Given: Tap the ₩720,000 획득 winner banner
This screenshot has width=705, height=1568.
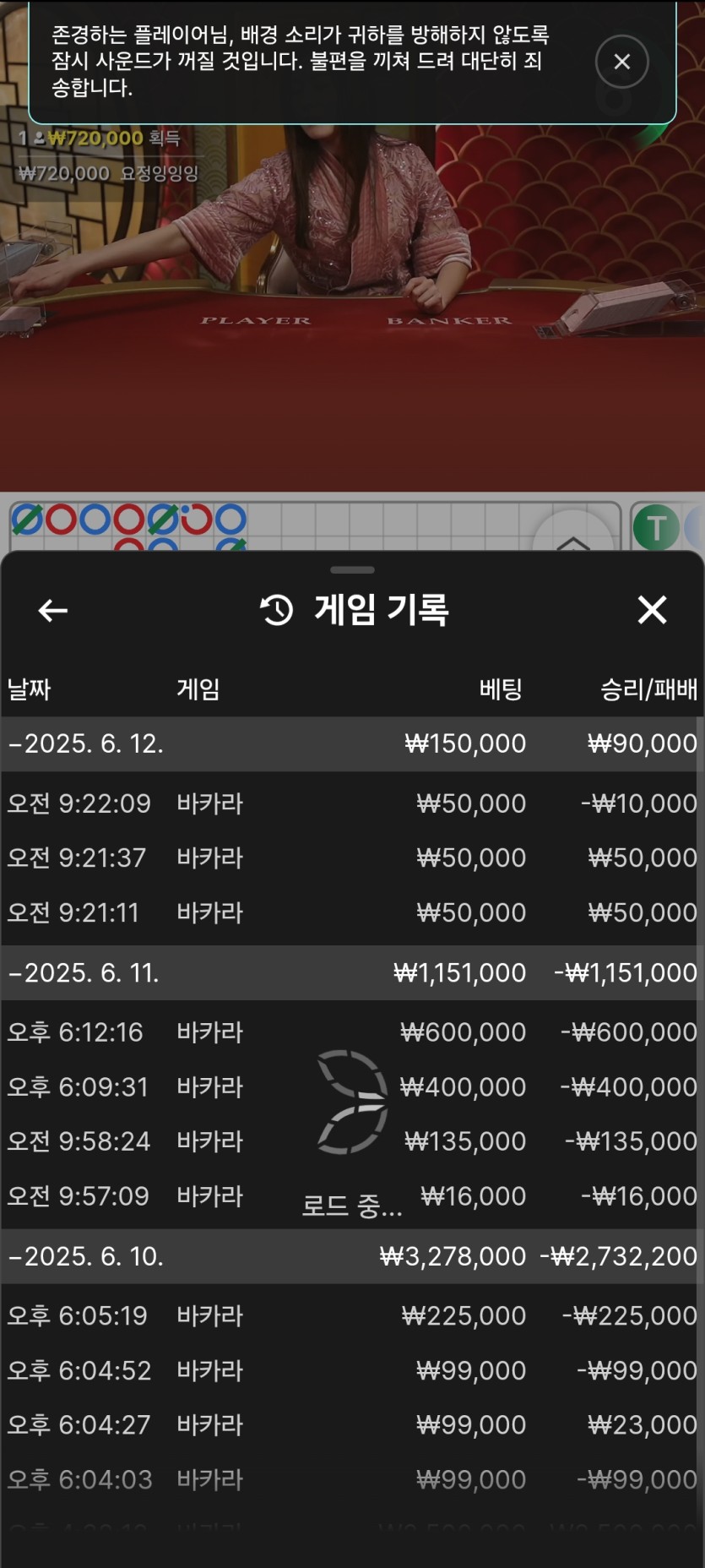Looking at the screenshot, I should (100, 139).
